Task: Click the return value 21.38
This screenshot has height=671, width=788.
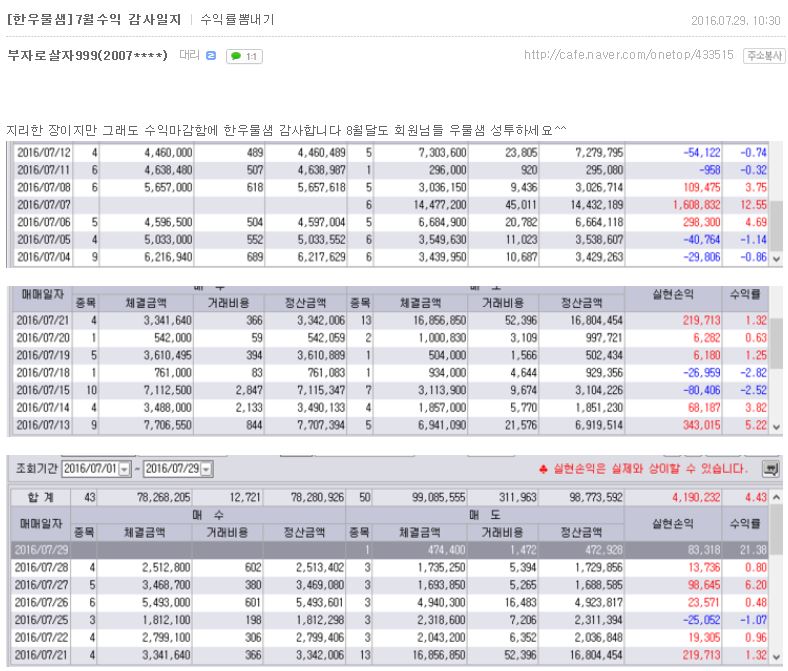Action: pyautogui.click(x=753, y=550)
